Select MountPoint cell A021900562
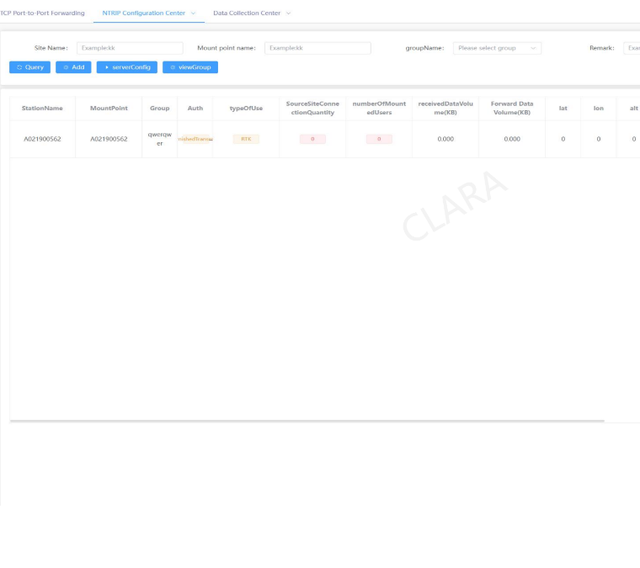The height and width of the screenshot is (568, 640). point(109,139)
